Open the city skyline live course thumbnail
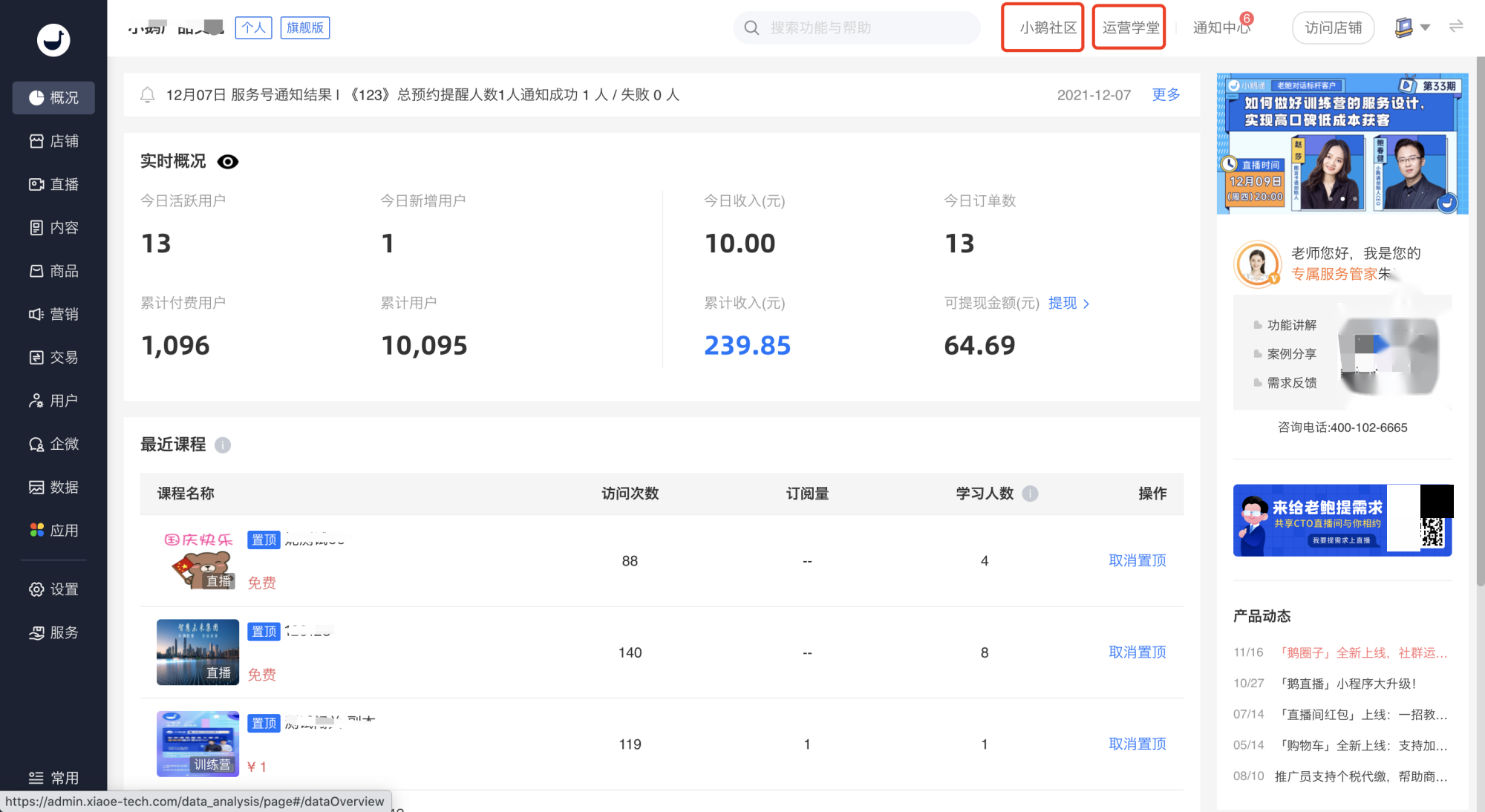Image resolution: width=1485 pixels, height=812 pixels. [198, 652]
